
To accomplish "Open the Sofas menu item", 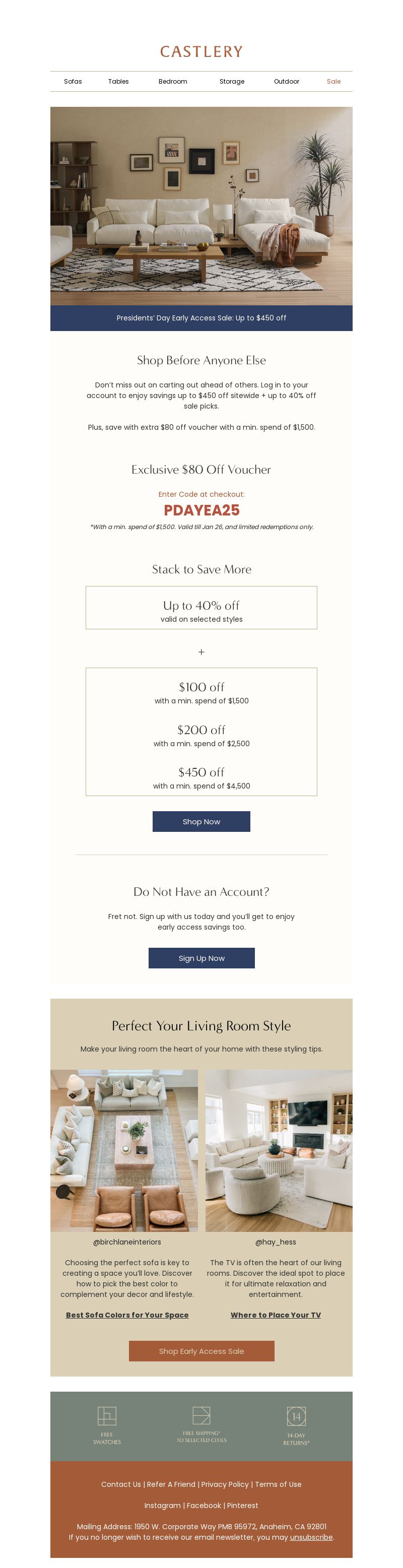I will click(x=73, y=82).
